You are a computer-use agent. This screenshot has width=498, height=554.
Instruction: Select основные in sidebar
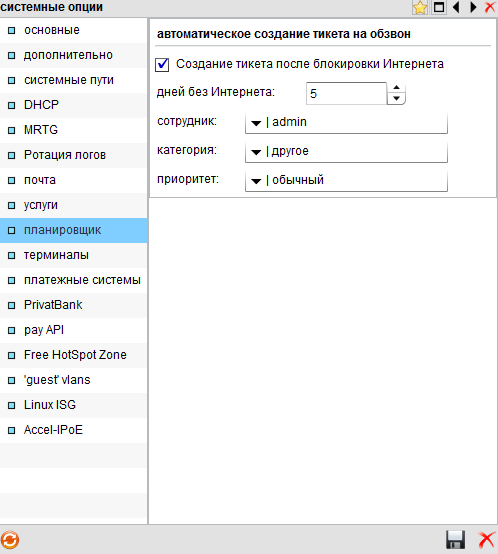(73, 30)
